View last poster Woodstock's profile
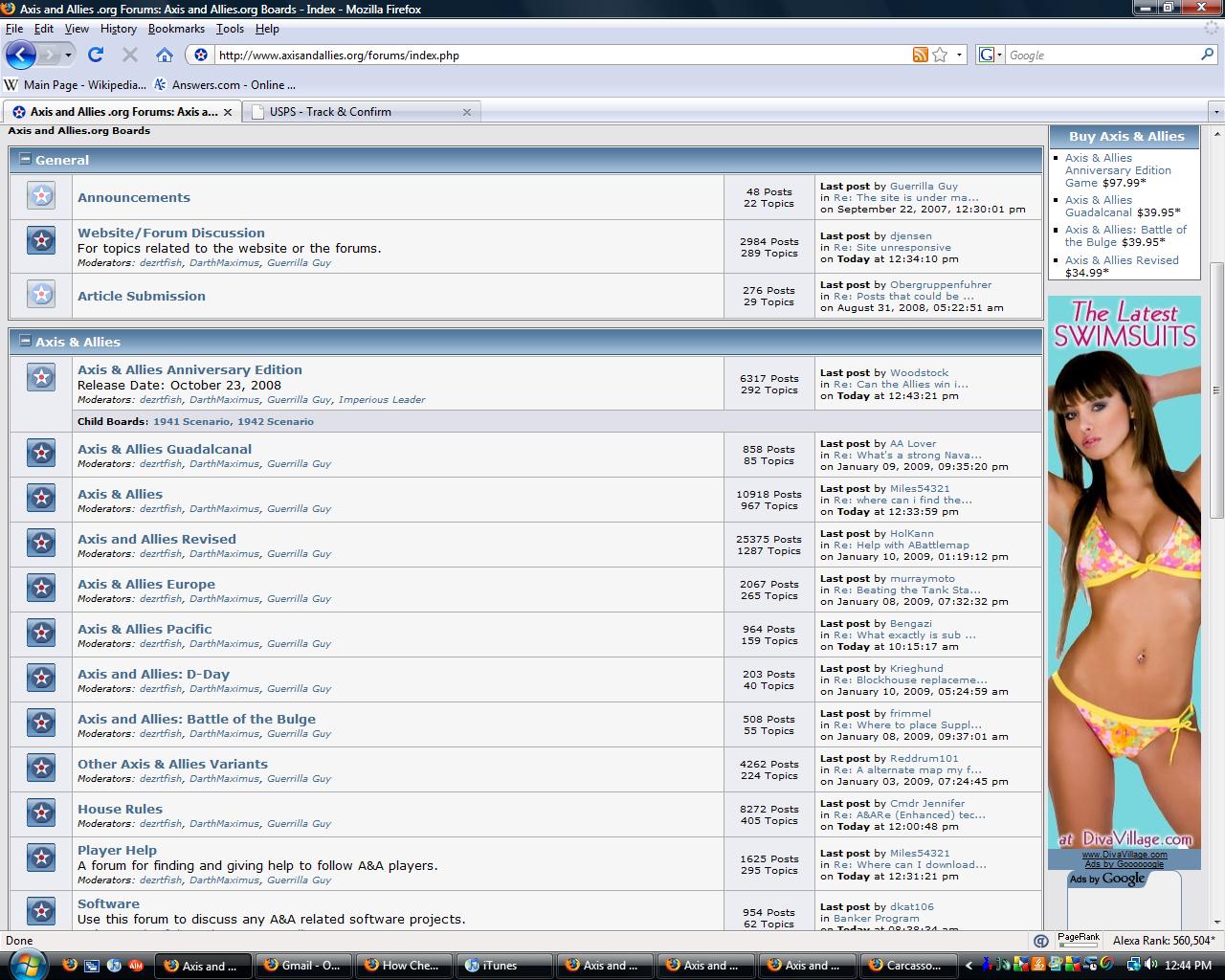The height and width of the screenshot is (980, 1225). pos(920,372)
